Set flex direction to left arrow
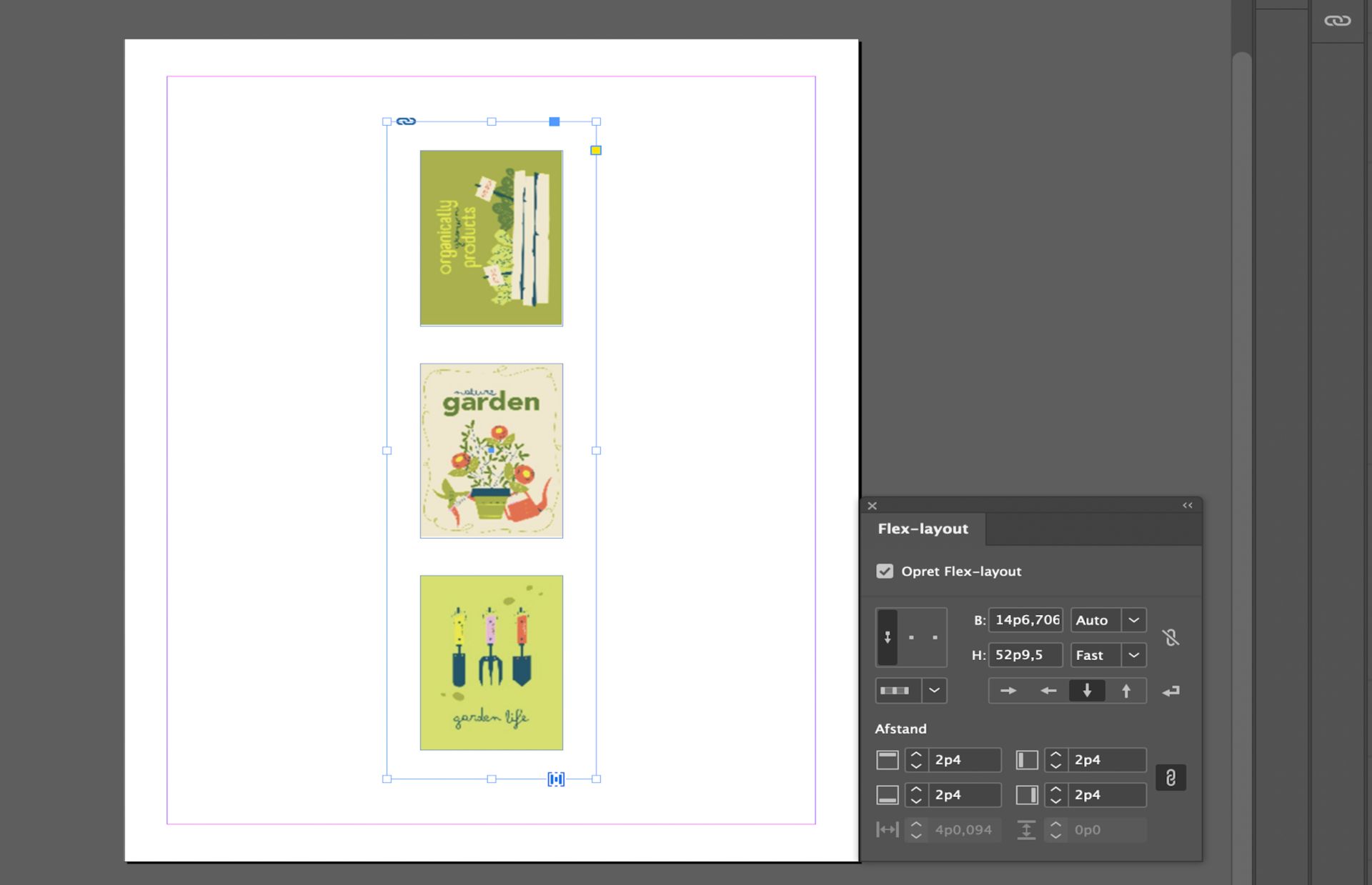The image size is (1372, 885). point(1048,691)
